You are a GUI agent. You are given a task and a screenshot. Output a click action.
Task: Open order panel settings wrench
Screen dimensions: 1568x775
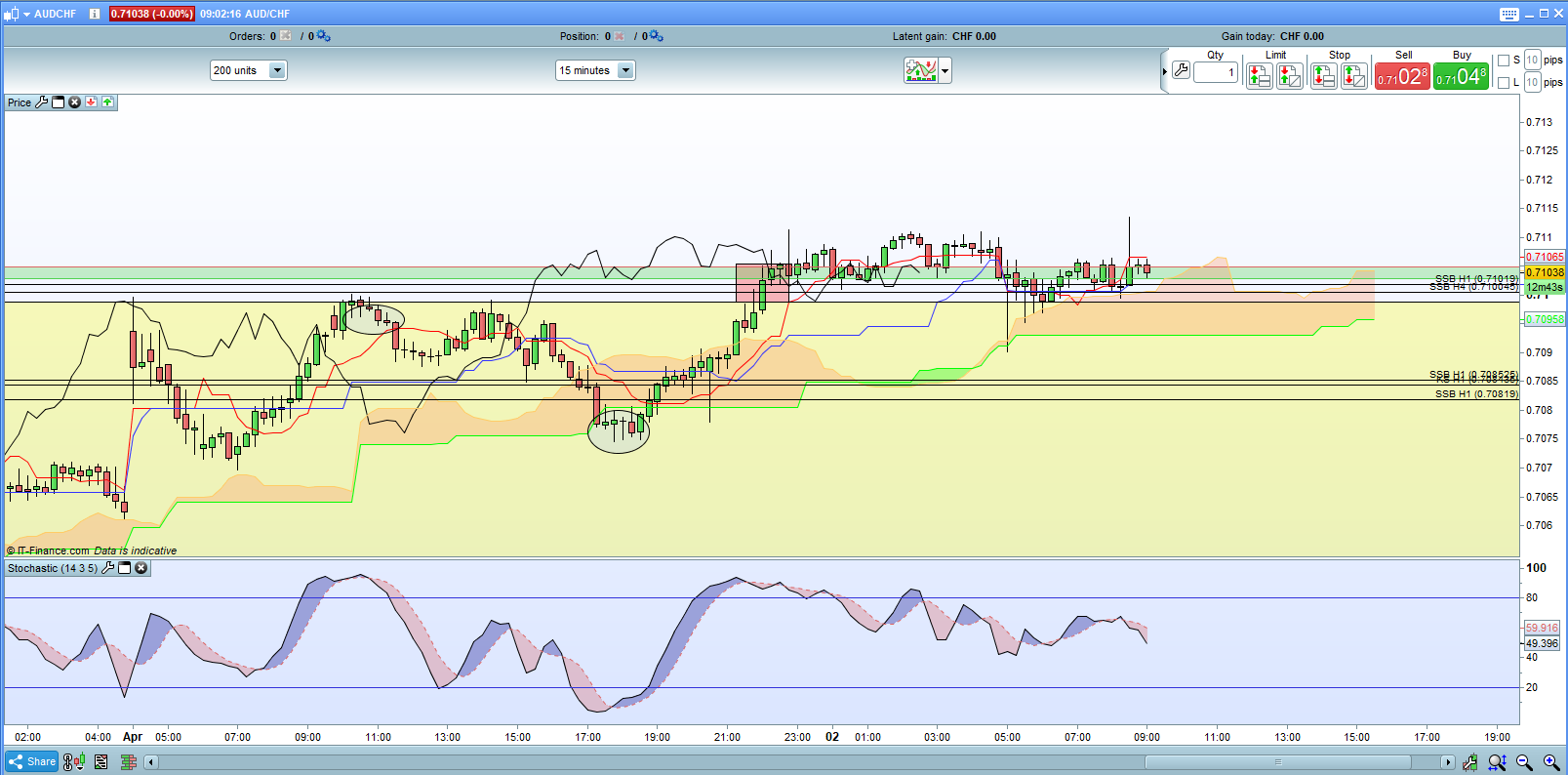pyautogui.click(x=1181, y=70)
